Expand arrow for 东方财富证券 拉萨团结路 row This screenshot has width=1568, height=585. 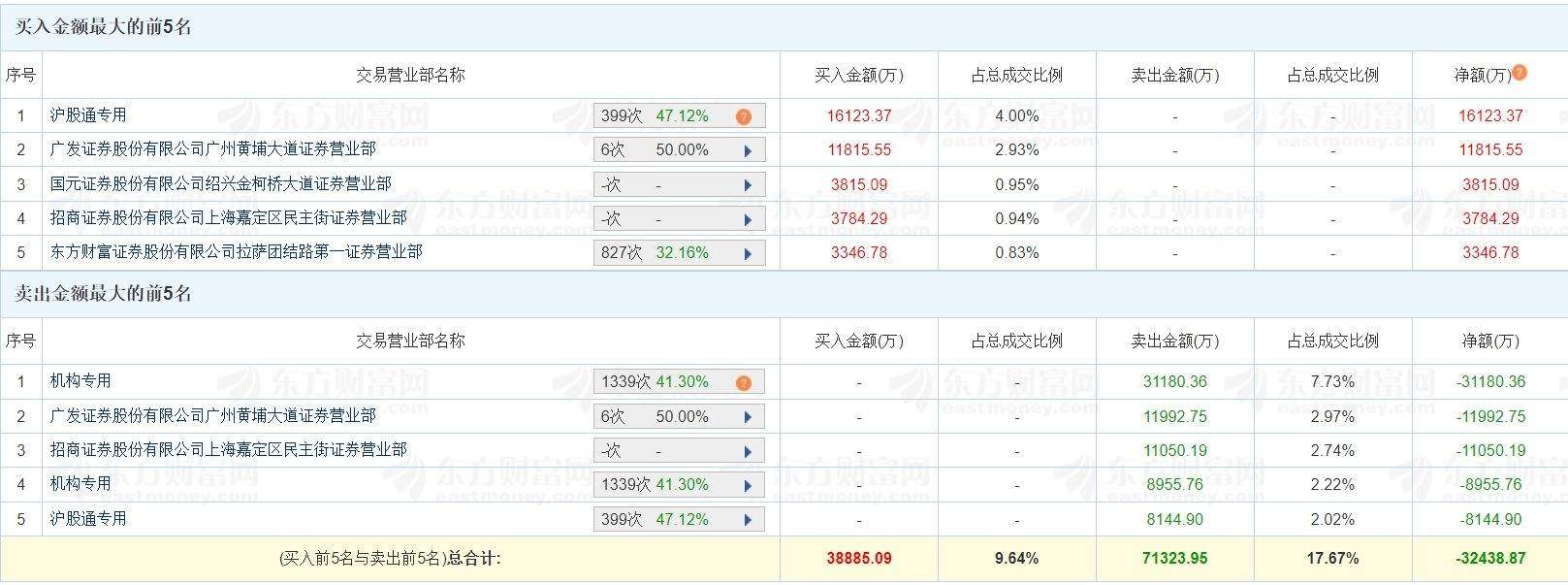click(x=748, y=254)
